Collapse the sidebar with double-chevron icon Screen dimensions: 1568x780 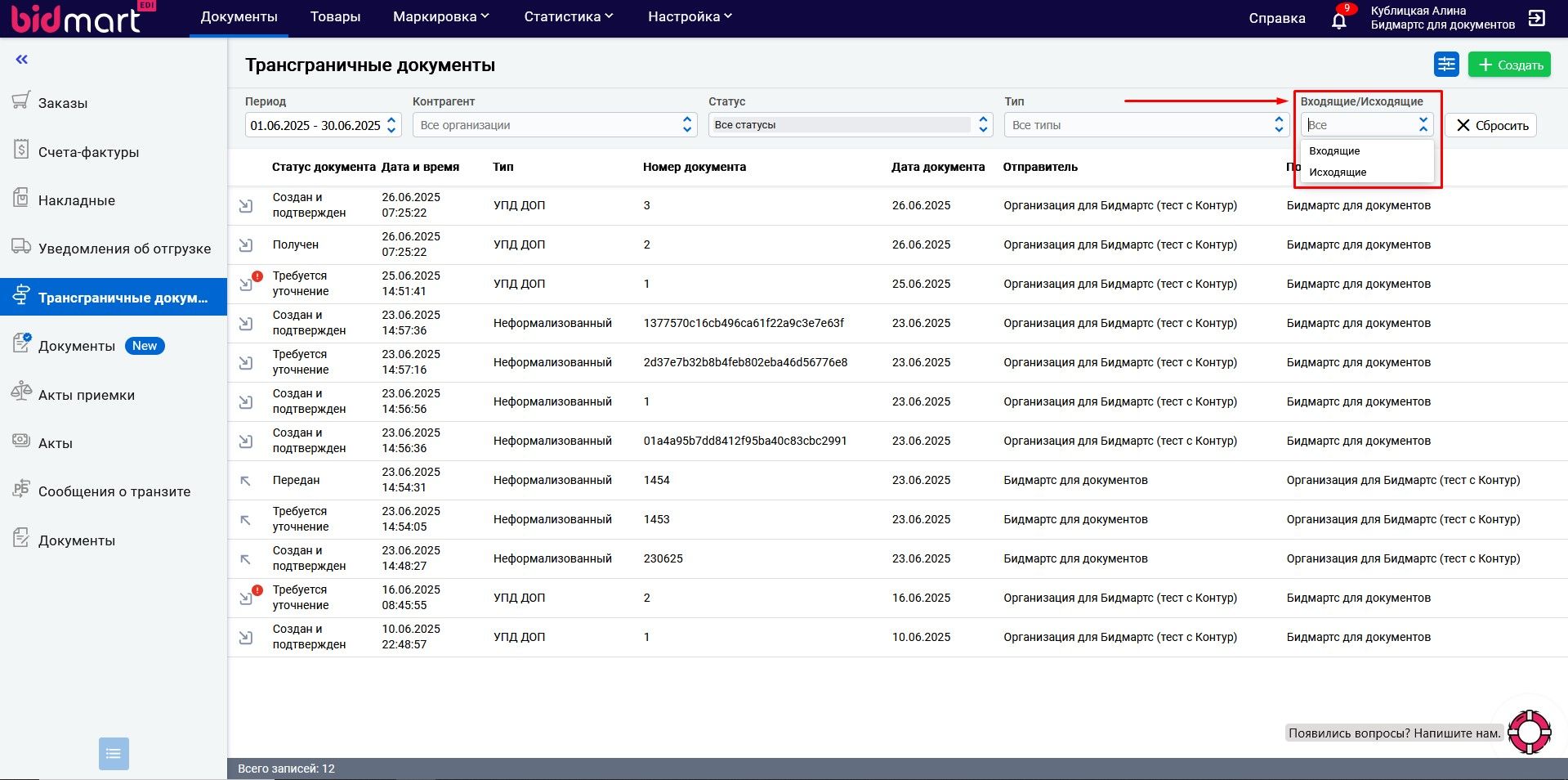[x=22, y=59]
